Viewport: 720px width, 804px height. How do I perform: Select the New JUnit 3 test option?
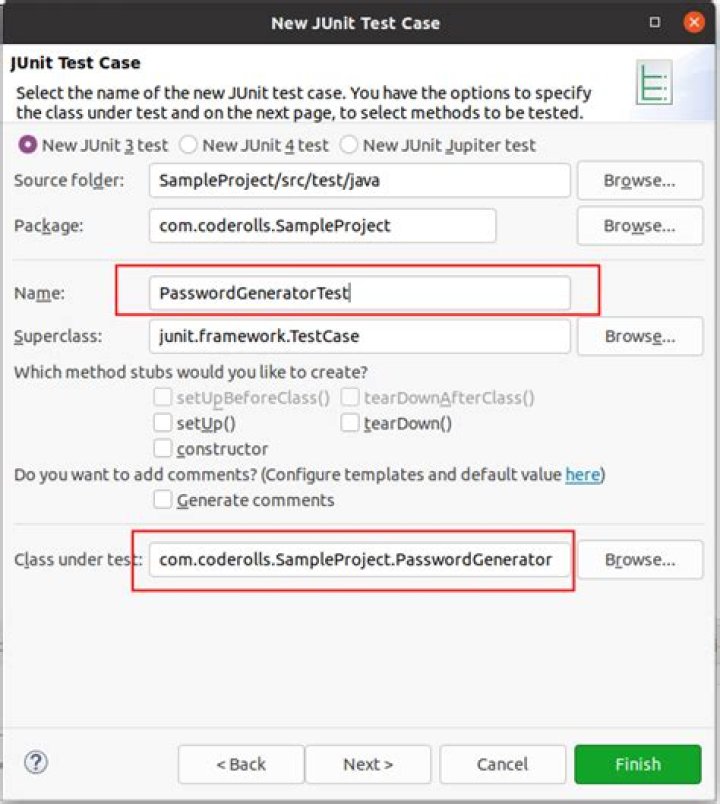pos(28,145)
